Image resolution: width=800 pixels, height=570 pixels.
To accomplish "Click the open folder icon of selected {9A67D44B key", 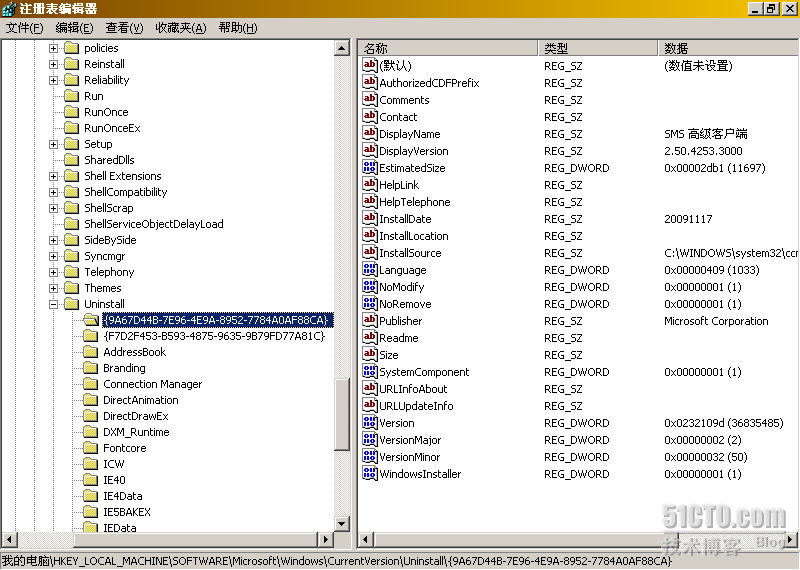I will (91, 320).
